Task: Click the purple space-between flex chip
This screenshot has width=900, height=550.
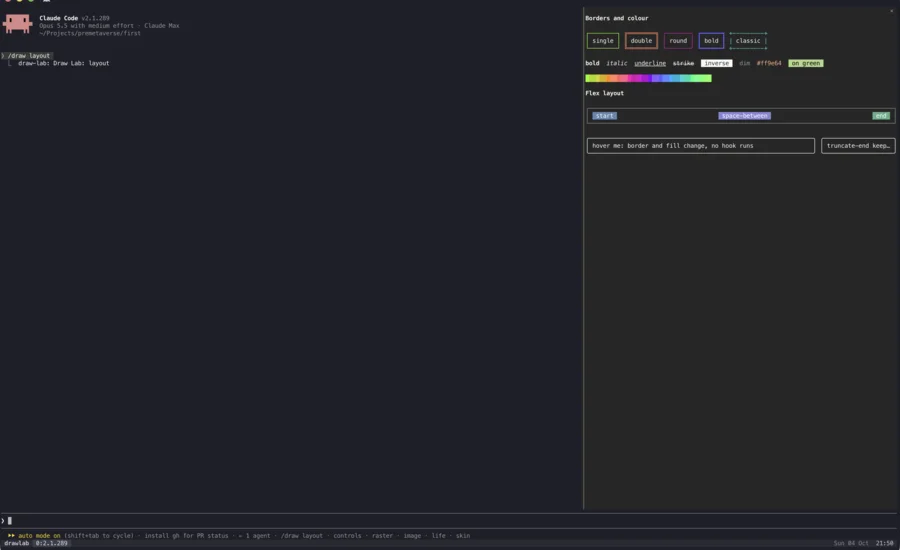Action: point(744,115)
